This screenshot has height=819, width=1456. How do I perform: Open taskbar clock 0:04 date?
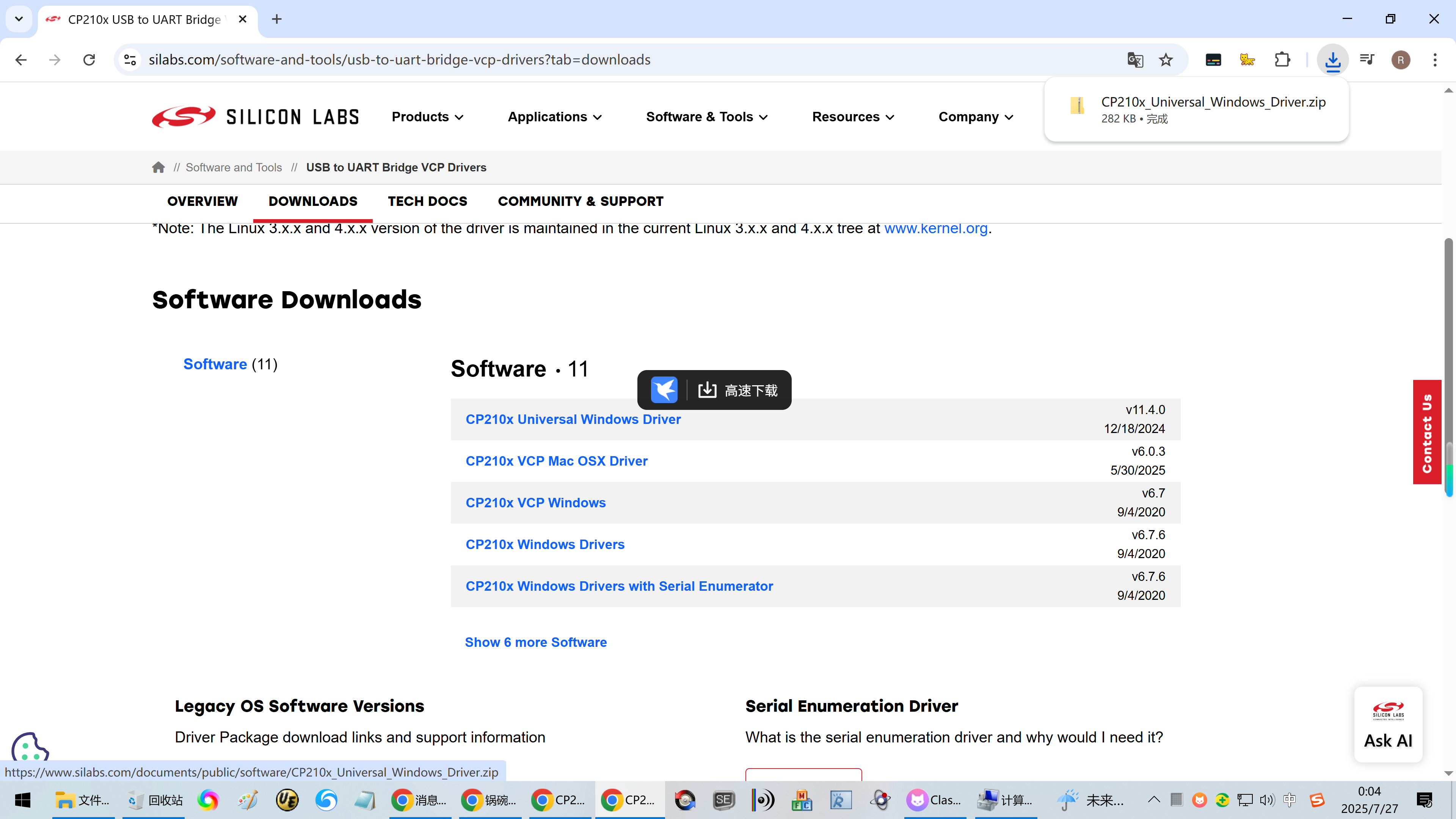click(1369, 800)
